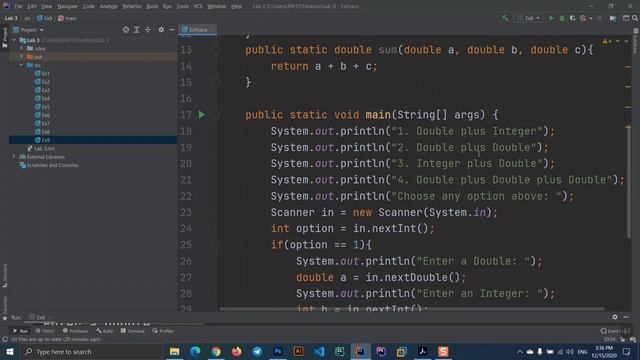This screenshot has height=360, width=640.
Task: Click the warnings indicator in editor corner
Action: click(x=607, y=41)
